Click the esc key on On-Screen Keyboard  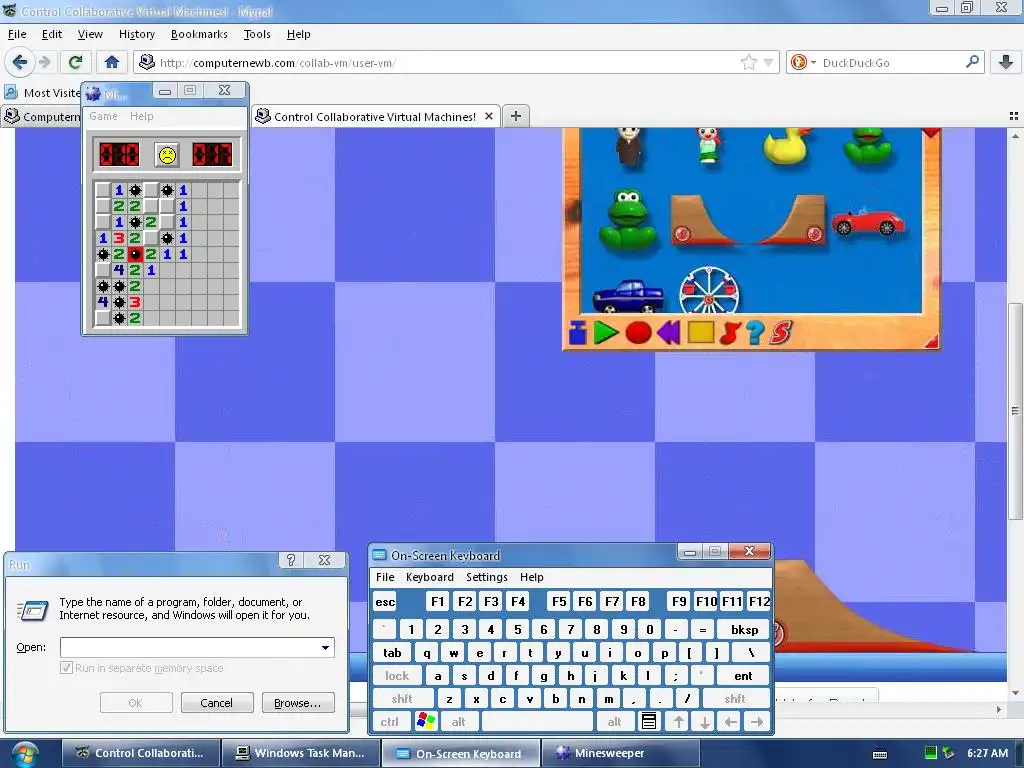pyautogui.click(x=385, y=601)
